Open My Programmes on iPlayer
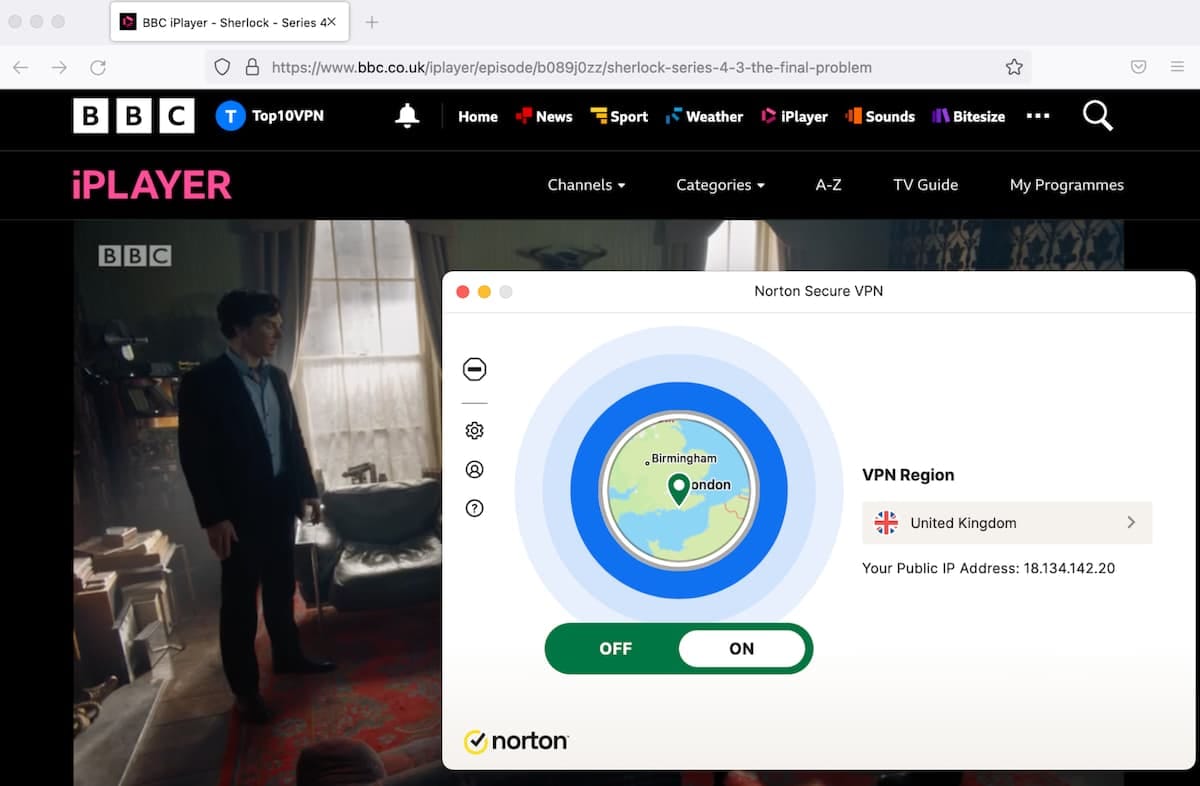 1066,185
